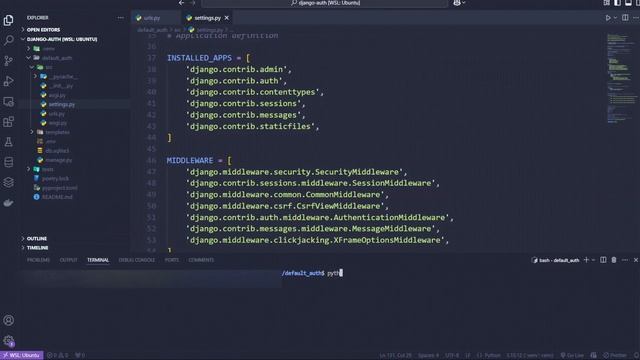The image size is (640, 360).
Task: Split the terminal pane
Action: click(603, 260)
